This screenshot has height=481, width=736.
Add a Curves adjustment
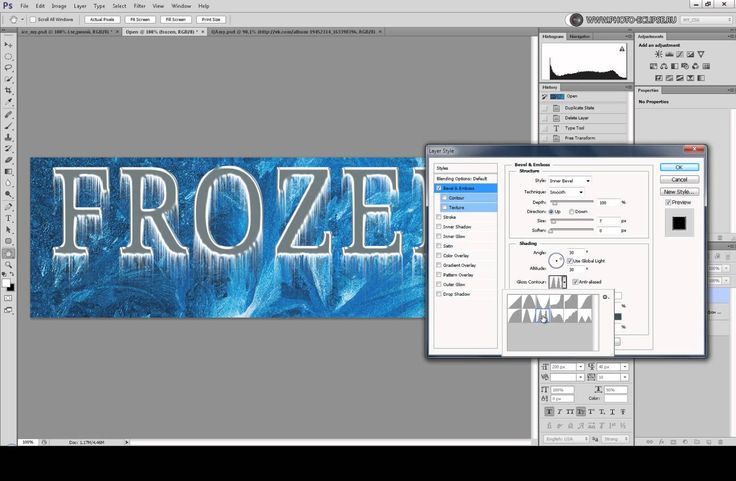(x=680, y=54)
